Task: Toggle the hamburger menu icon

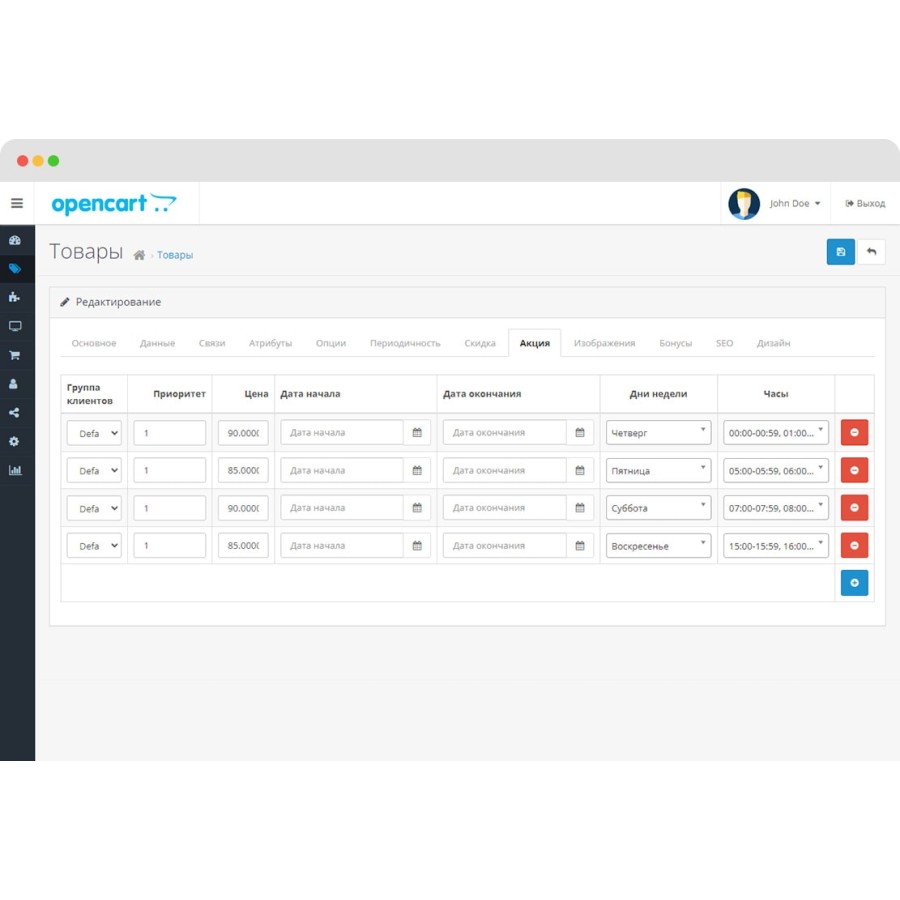Action: point(17,203)
